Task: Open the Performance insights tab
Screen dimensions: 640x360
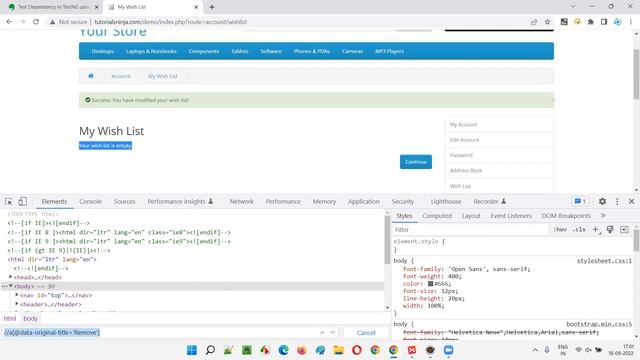Action: (x=180, y=202)
